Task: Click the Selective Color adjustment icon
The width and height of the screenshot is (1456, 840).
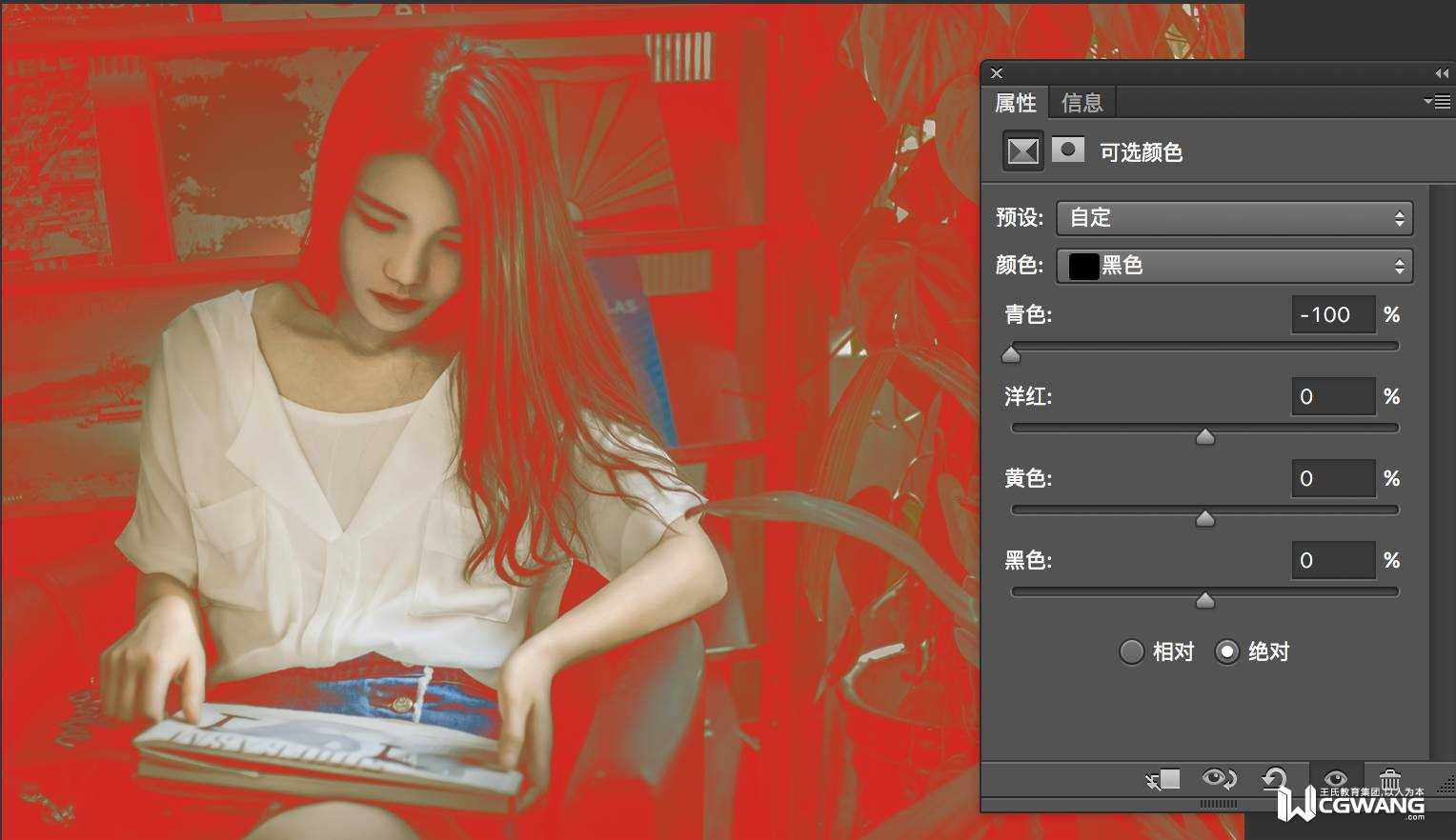Action: (x=1022, y=150)
